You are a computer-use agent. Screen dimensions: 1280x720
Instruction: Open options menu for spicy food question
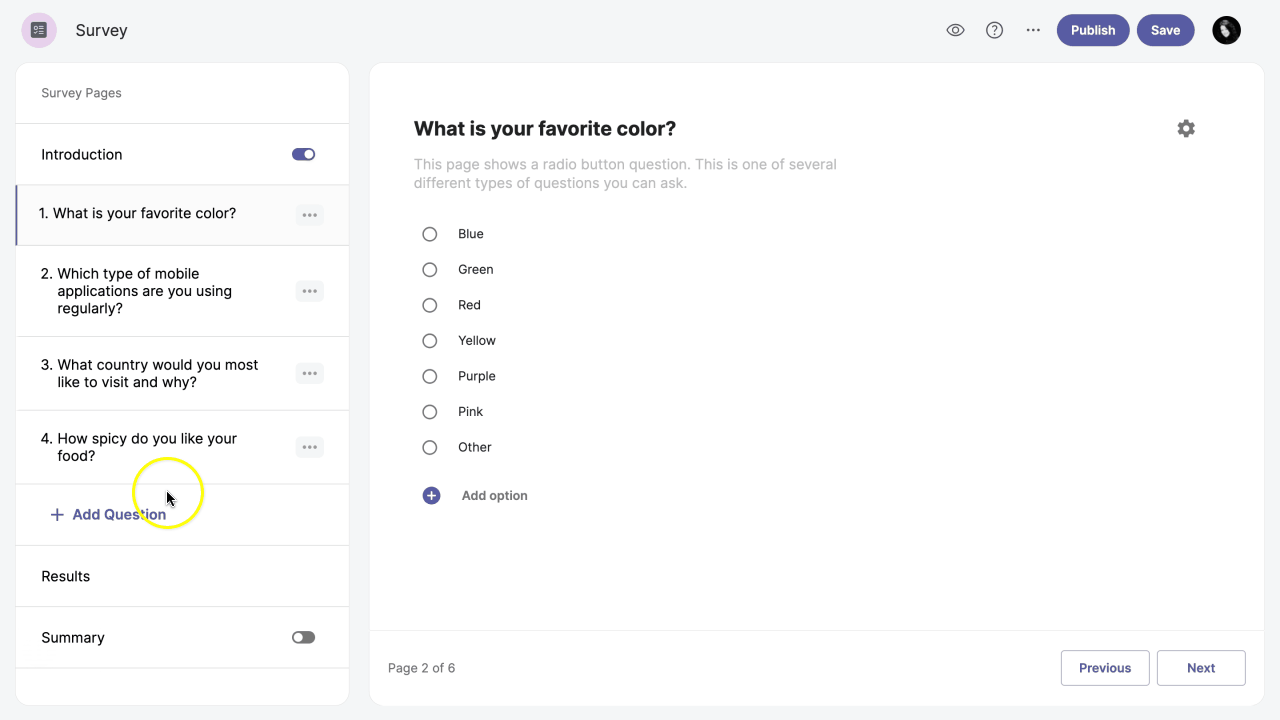tap(309, 447)
